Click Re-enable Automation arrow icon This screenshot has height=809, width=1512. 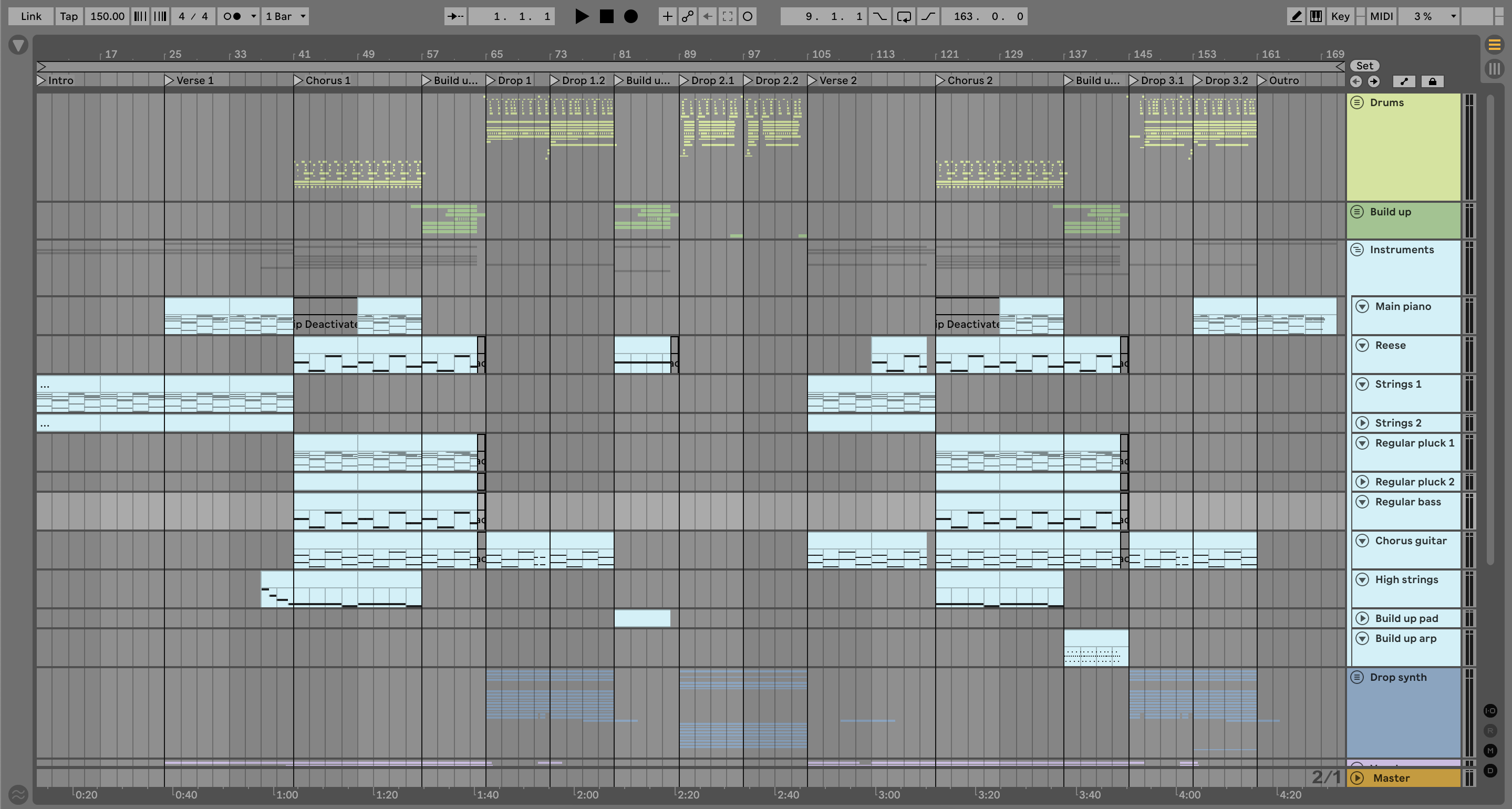point(707,16)
